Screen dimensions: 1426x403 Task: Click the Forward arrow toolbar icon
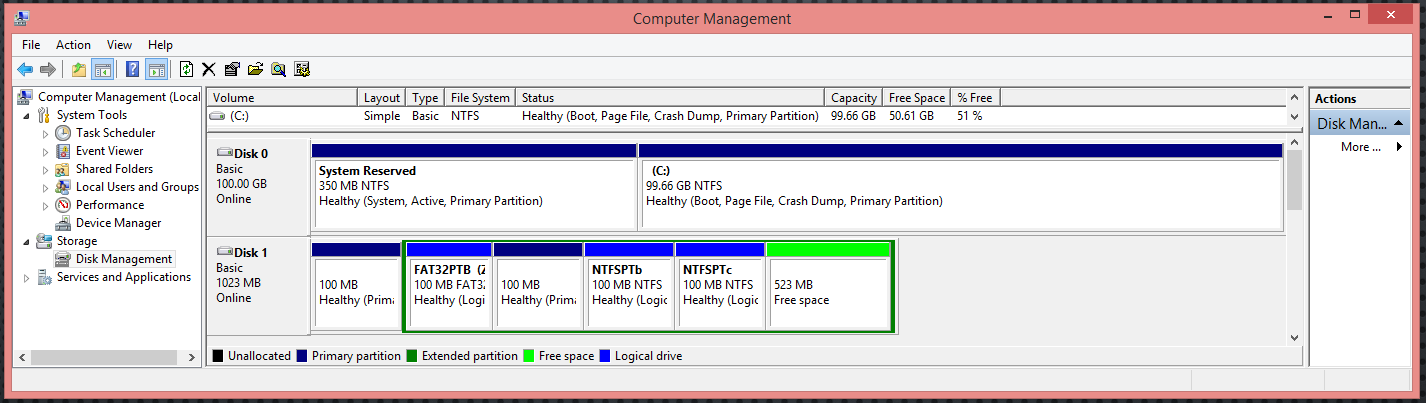[x=47, y=69]
